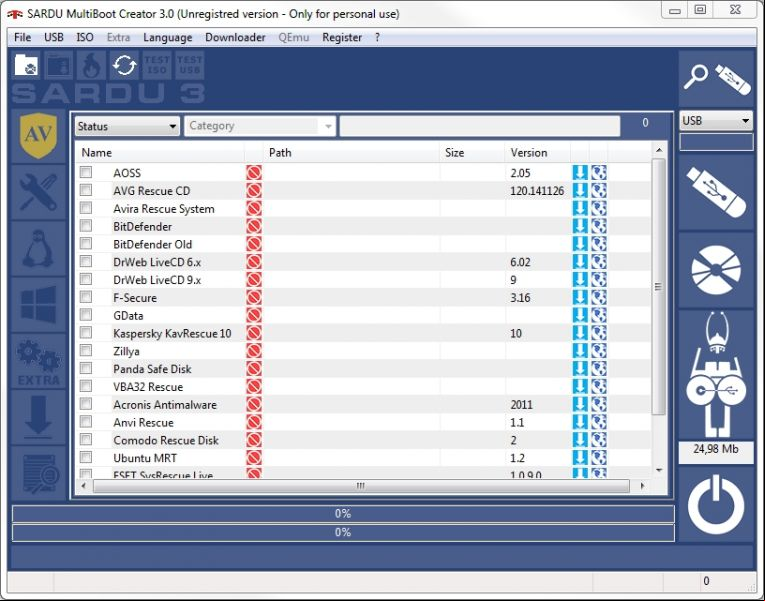This screenshot has width=765, height=601.
Task: Open the USB dropdown on right panel
Action: click(716, 120)
